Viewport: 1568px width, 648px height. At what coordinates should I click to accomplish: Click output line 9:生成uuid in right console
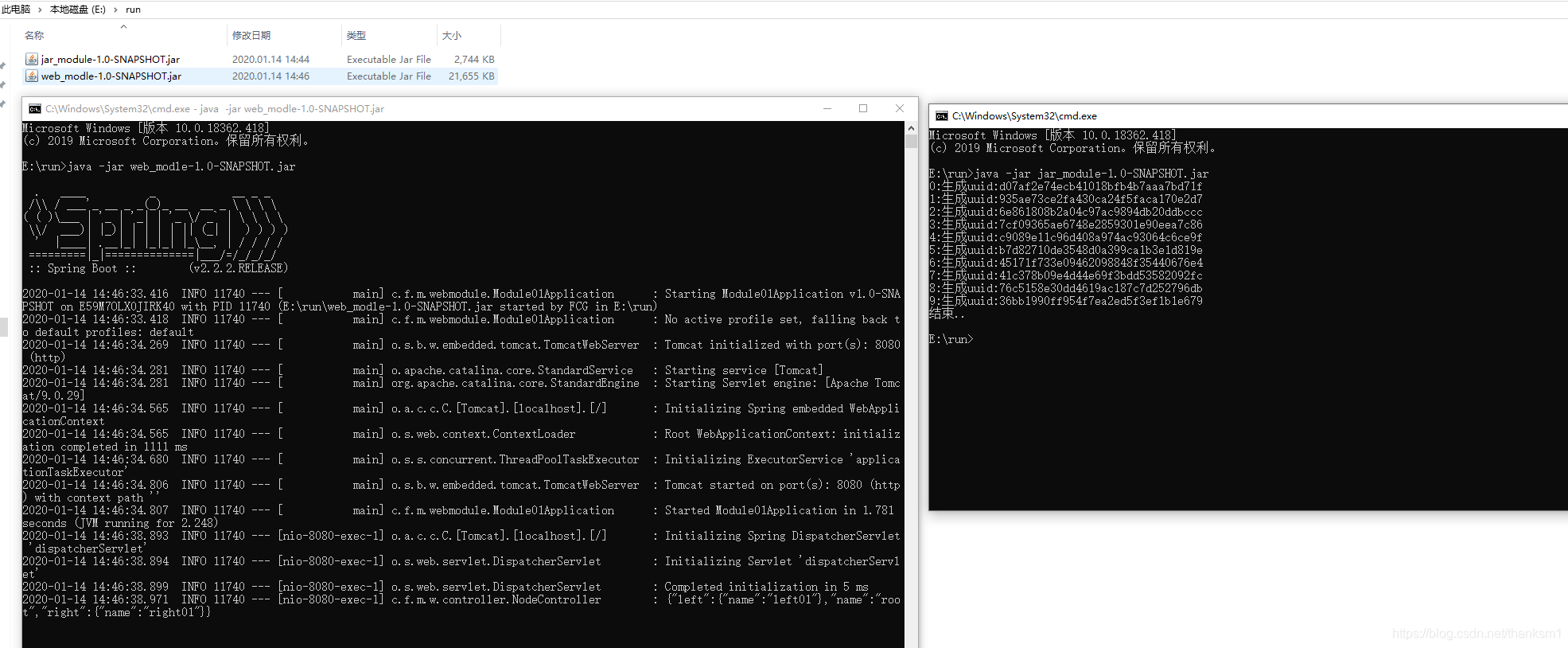[1066, 301]
